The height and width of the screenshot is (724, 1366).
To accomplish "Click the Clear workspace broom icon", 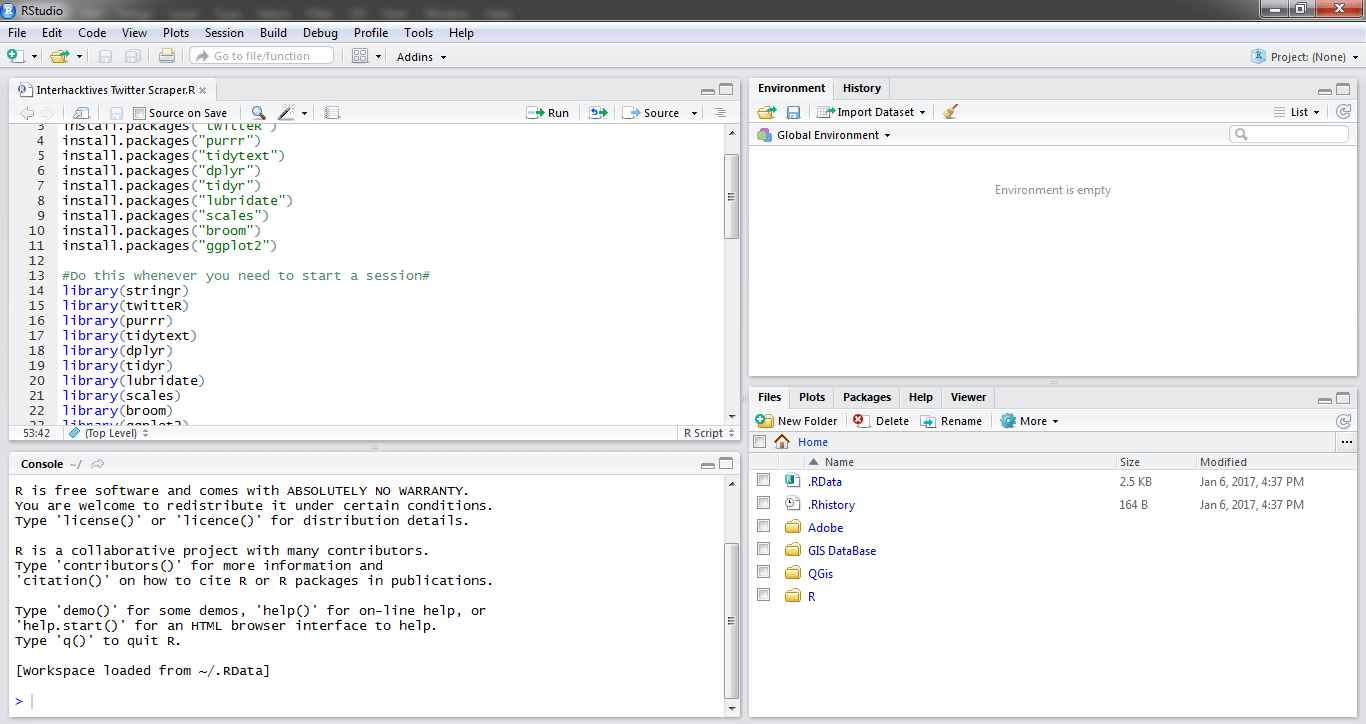I will [x=950, y=112].
